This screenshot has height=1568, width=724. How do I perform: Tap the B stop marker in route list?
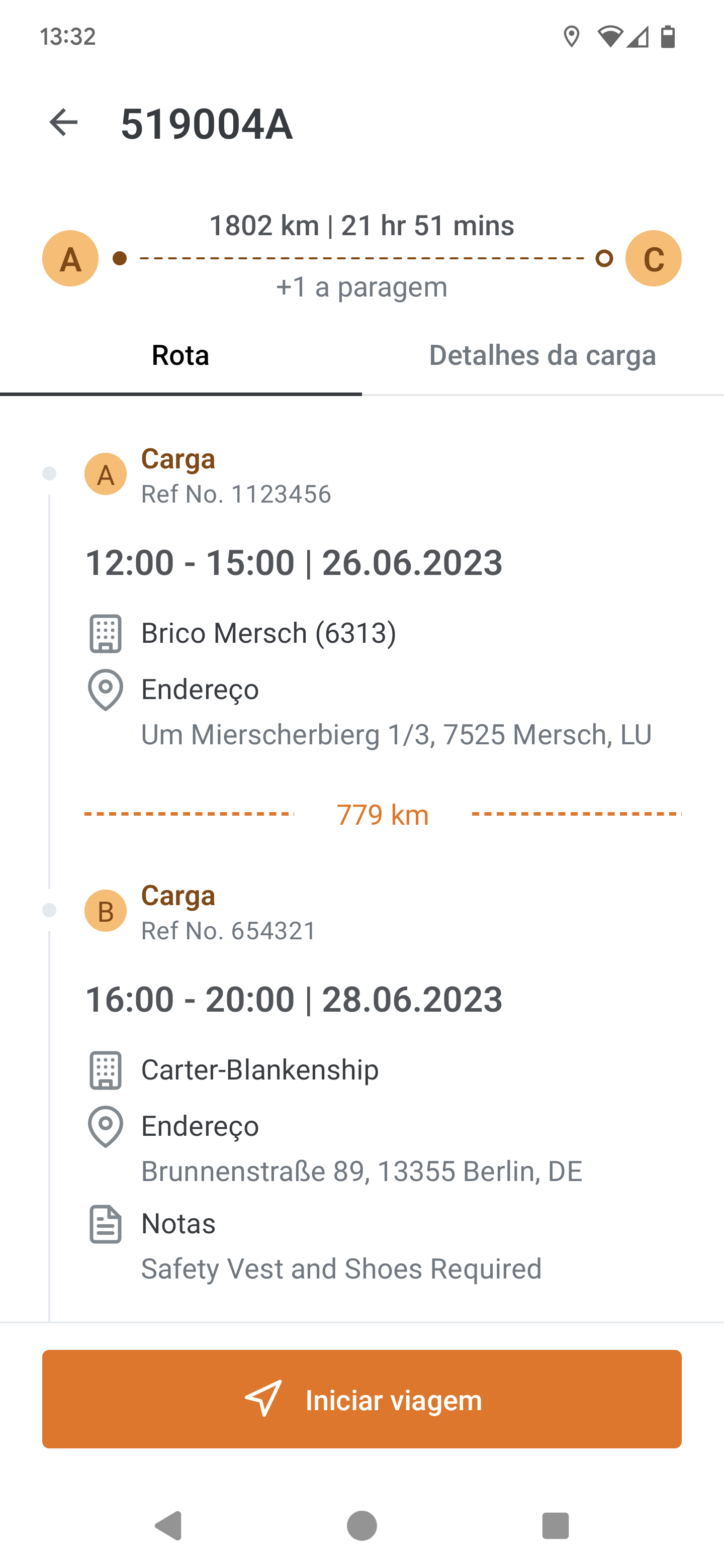(x=106, y=911)
